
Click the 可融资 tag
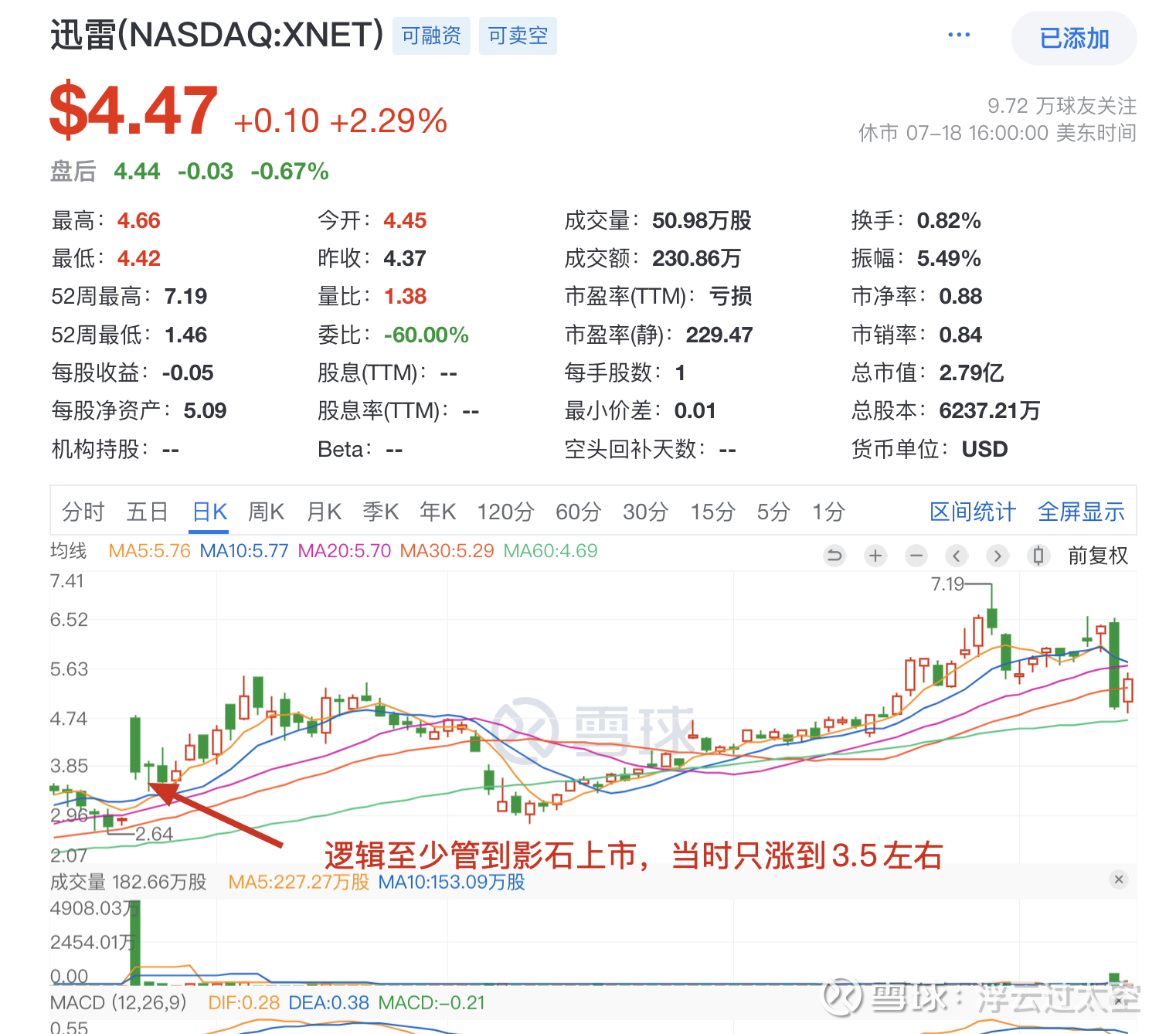(x=431, y=36)
